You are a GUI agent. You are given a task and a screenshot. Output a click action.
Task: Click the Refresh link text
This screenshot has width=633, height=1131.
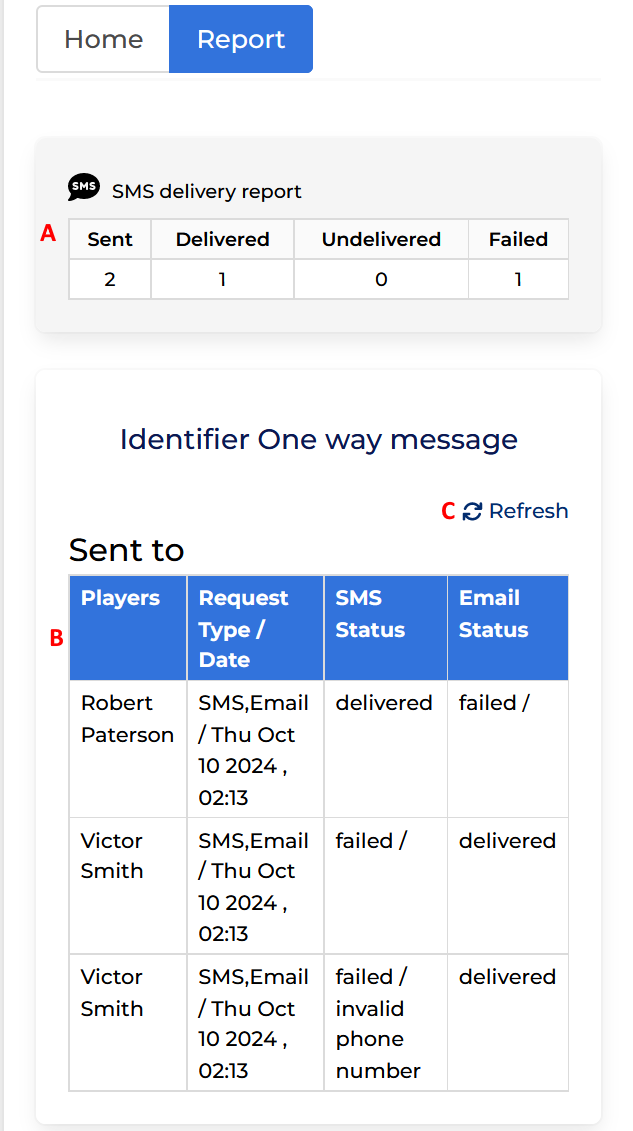pyautogui.click(x=528, y=511)
